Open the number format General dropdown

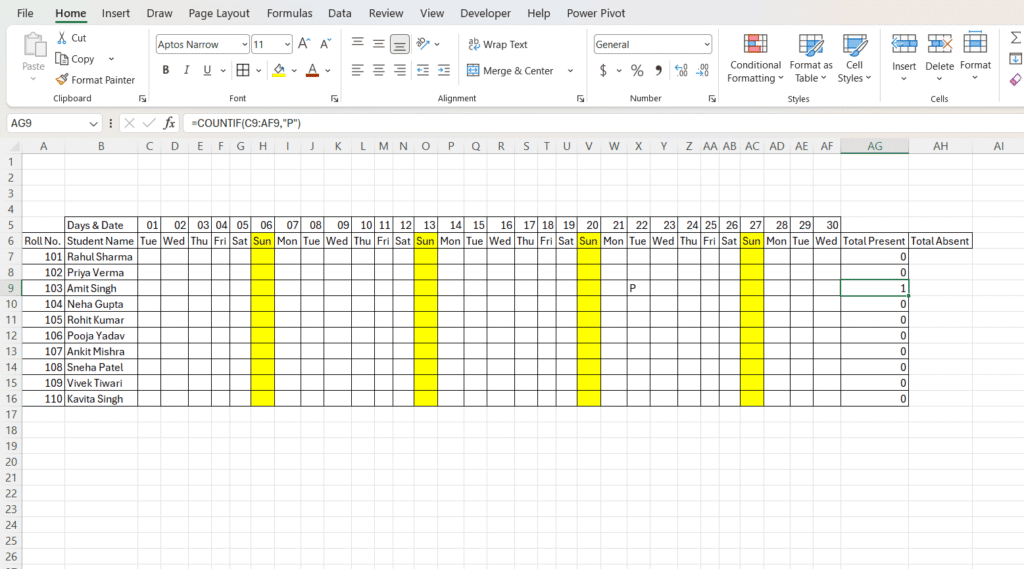click(x=707, y=44)
